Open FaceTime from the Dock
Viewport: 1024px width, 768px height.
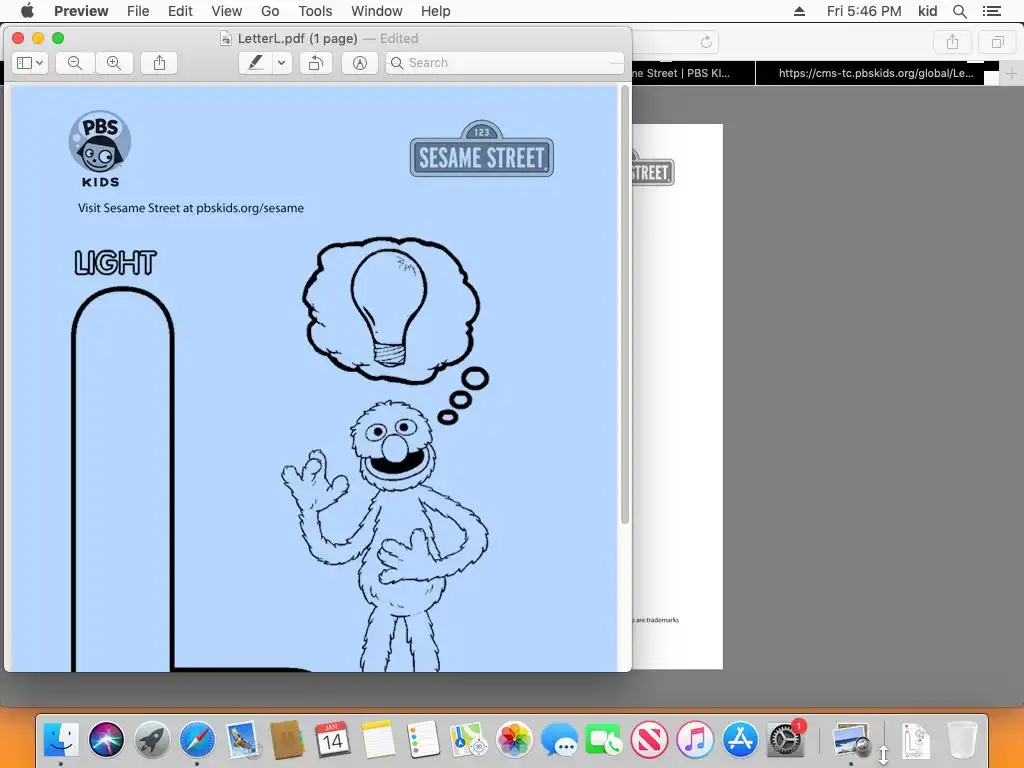(604, 739)
